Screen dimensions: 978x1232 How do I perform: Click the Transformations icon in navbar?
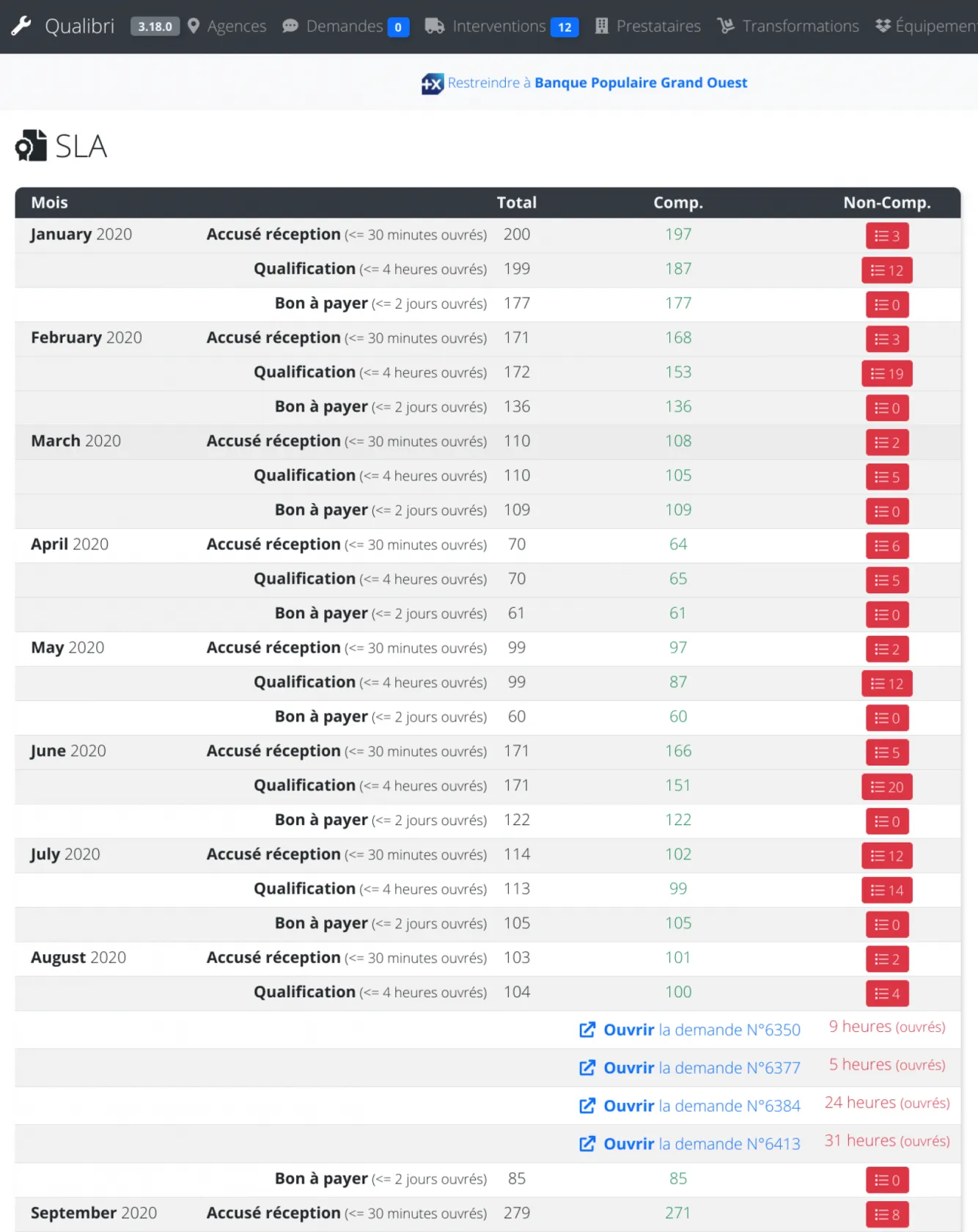click(x=726, y=26)
